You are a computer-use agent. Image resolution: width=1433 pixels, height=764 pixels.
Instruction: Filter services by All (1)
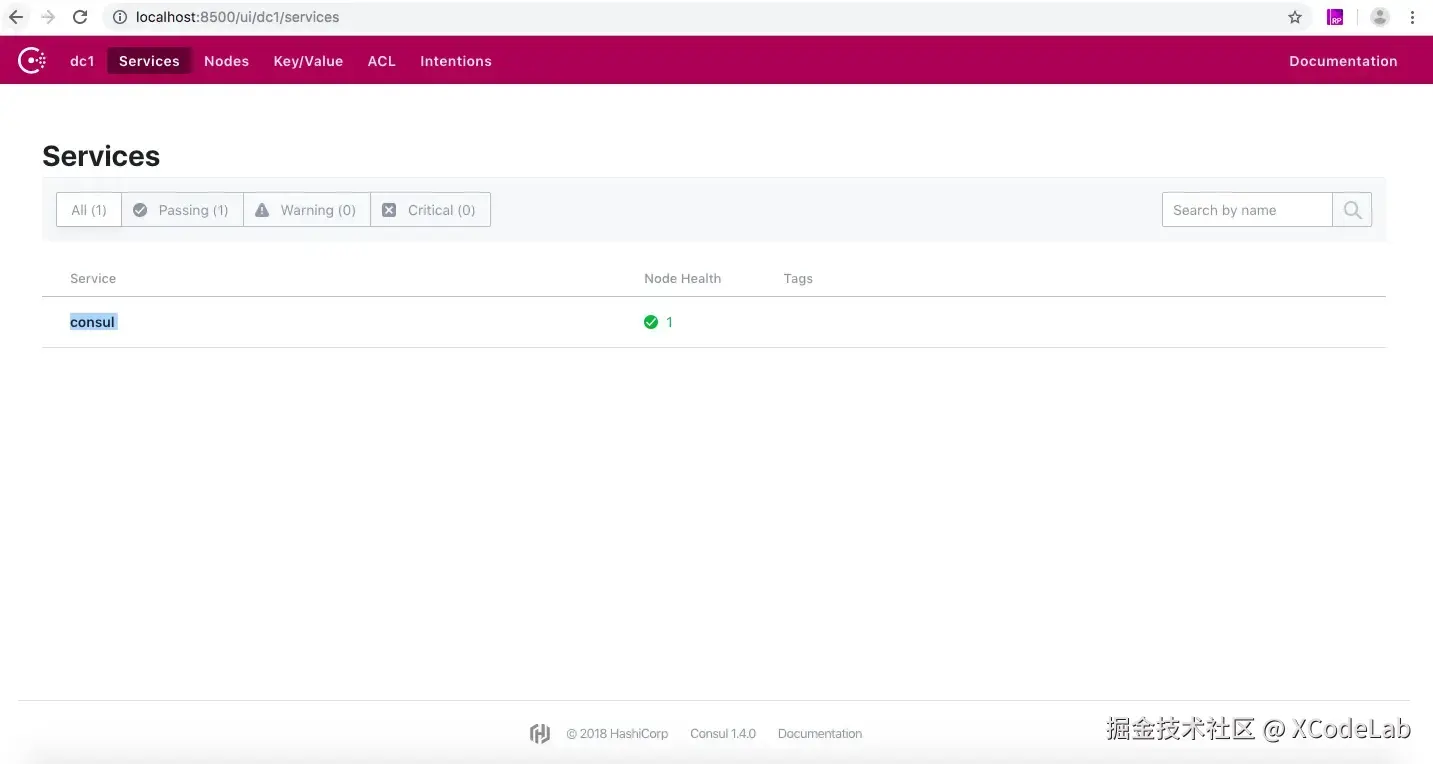coord(89,210)
